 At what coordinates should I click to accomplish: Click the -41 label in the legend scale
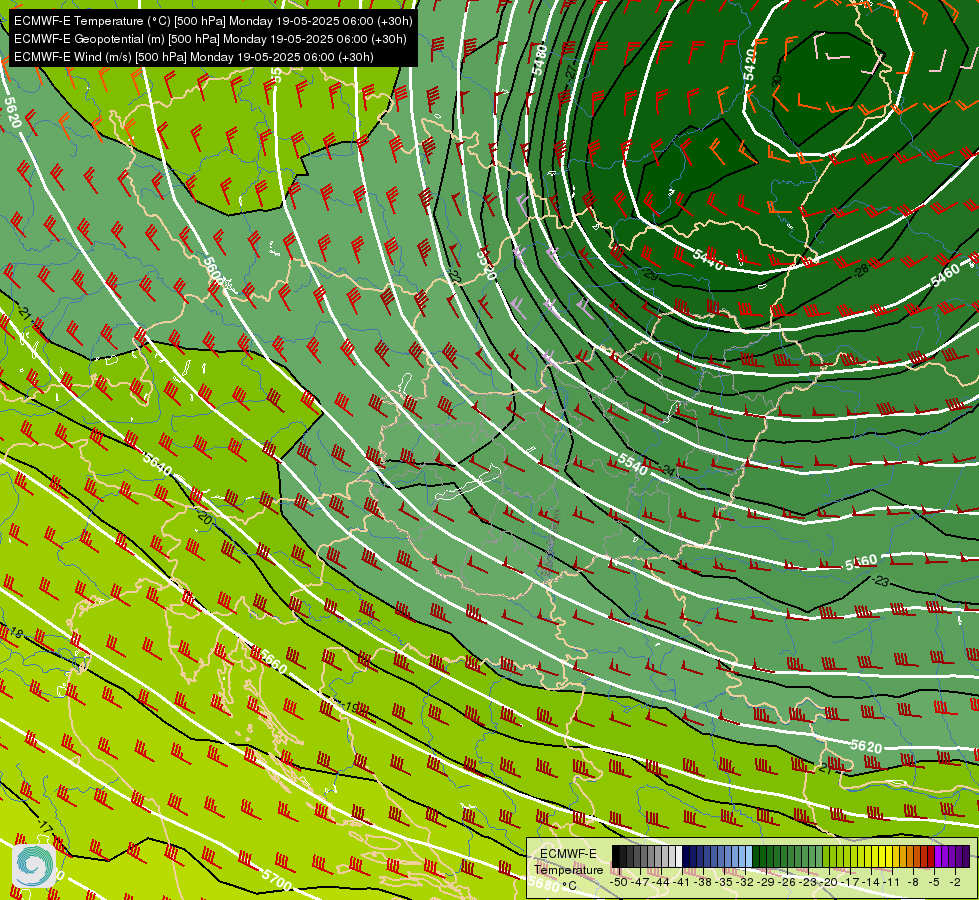[x=681, y=882]
